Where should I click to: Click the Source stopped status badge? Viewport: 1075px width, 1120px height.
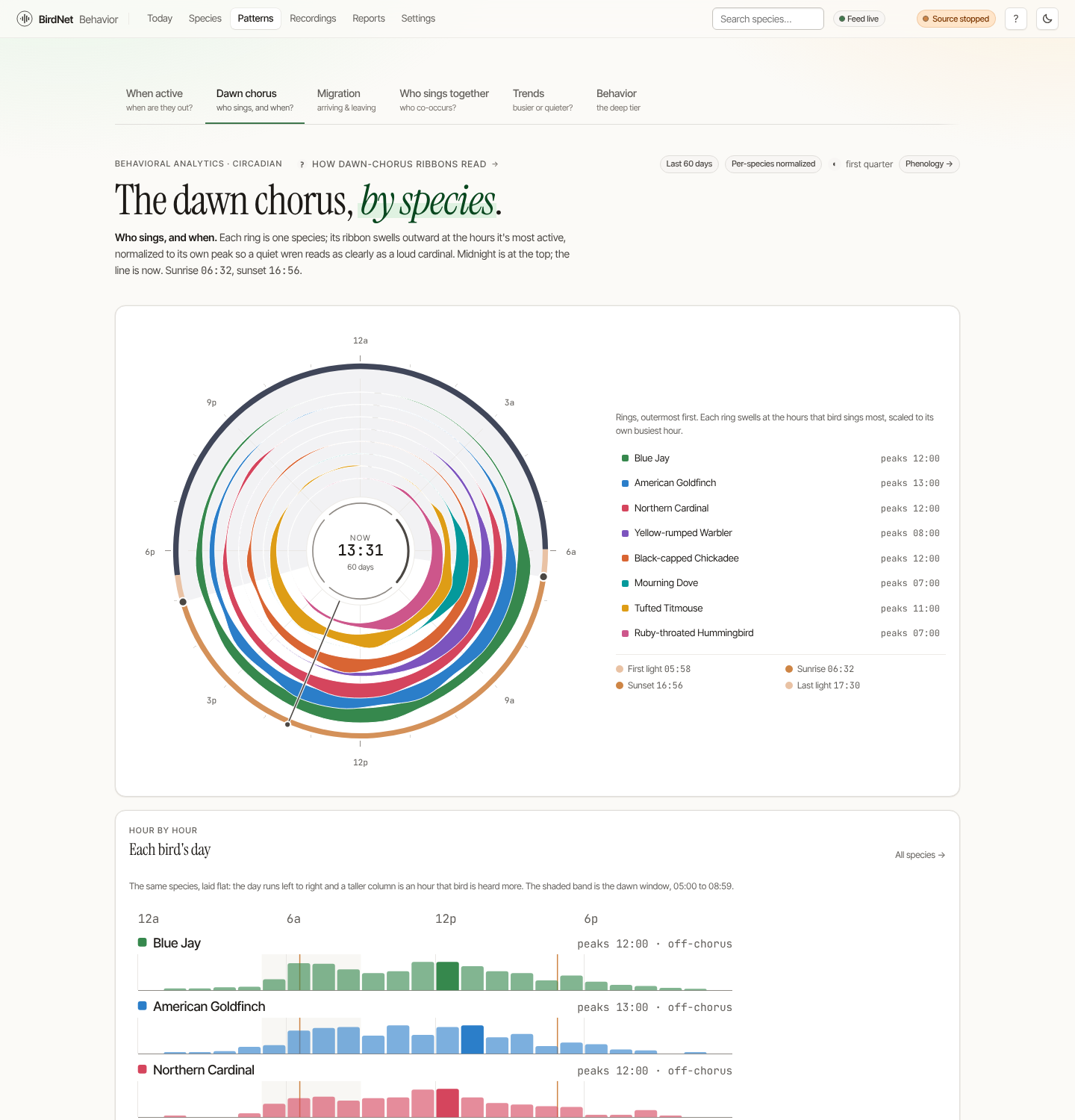point(956,19)
